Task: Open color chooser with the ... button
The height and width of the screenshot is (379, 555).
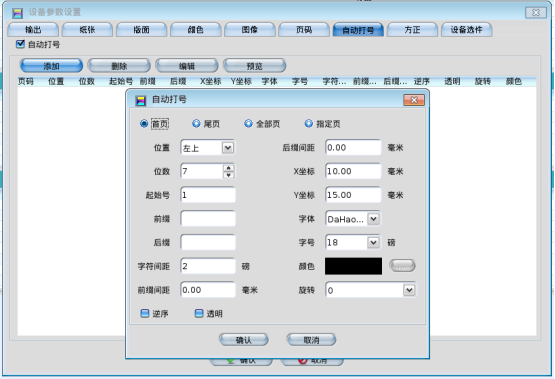Action: 402,265
